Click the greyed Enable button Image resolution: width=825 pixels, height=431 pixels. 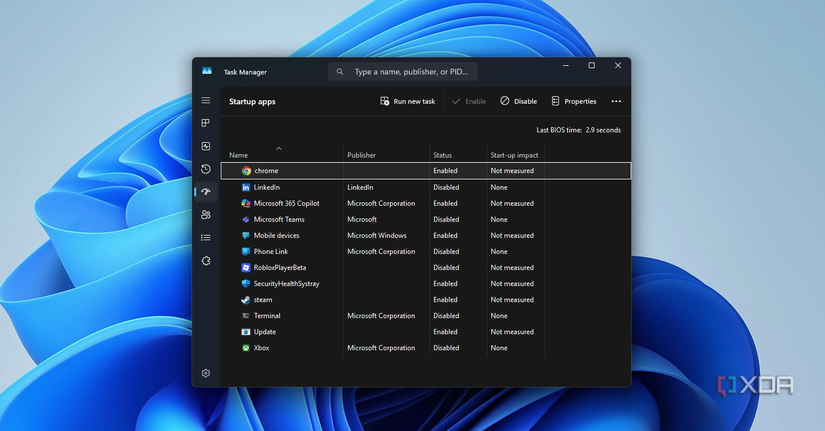(469, 101)
